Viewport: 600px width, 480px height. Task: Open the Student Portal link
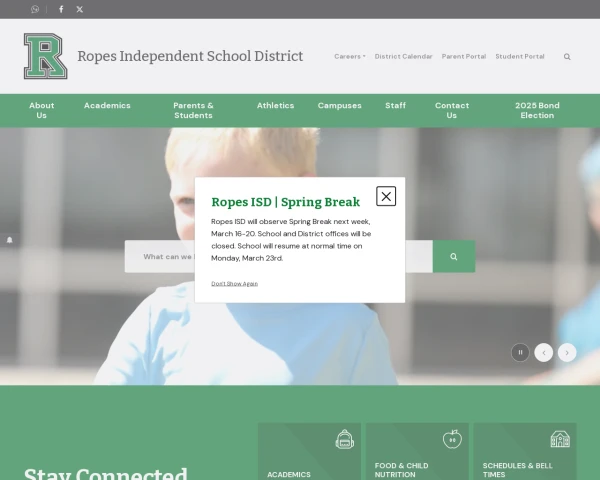pos(520,56)
